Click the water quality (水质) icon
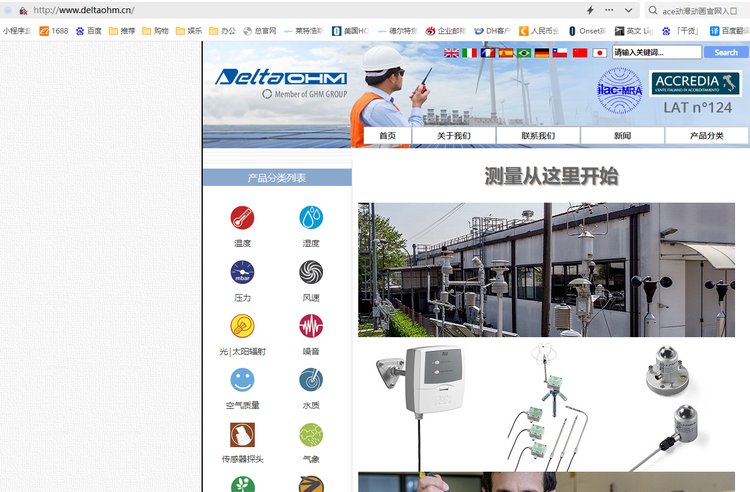This screenshot has height=492, width=750. pyautogui.click(x=311, y=380)
